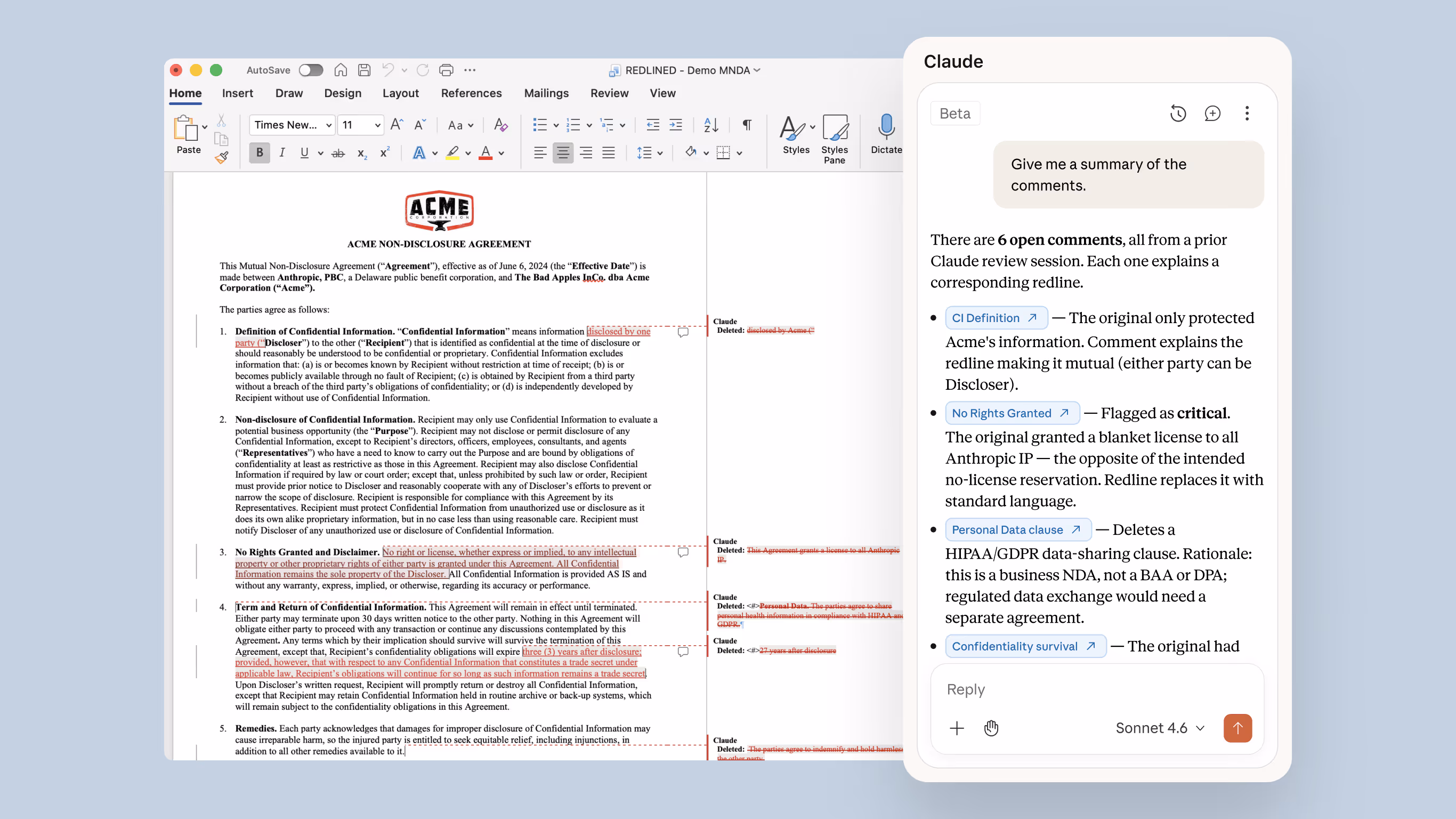This screenshot has height=819, width=1456.
Task: Open the Mailings tab
Action: (546, 93)
